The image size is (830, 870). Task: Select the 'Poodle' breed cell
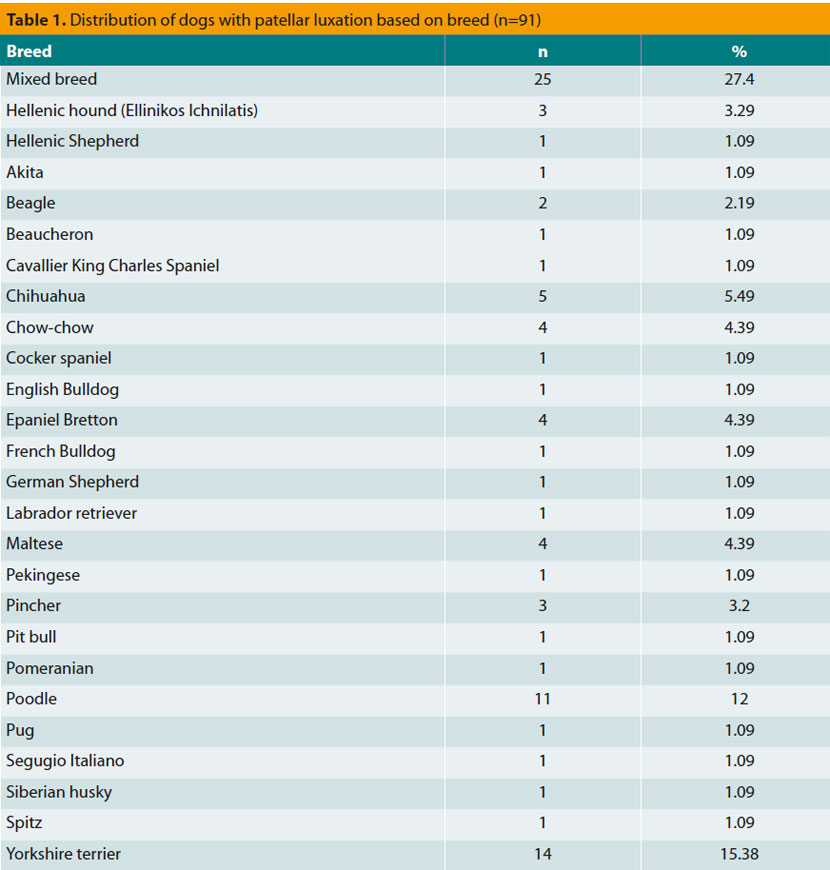[x=32, y=699]
